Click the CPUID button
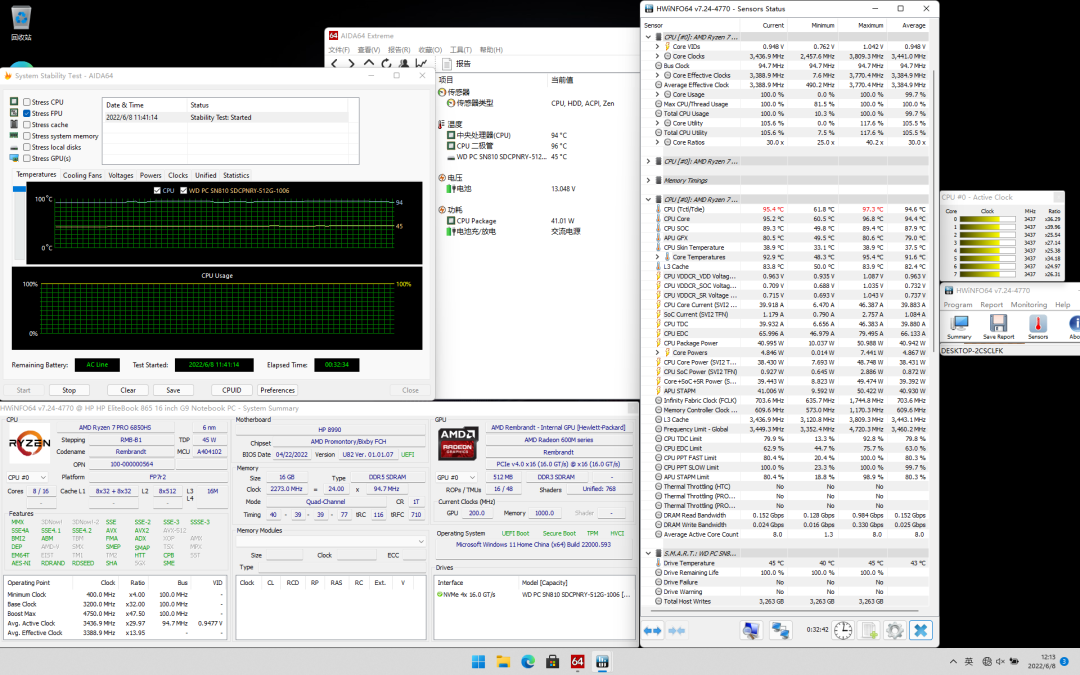The image size is (1080, 675). 231,390
